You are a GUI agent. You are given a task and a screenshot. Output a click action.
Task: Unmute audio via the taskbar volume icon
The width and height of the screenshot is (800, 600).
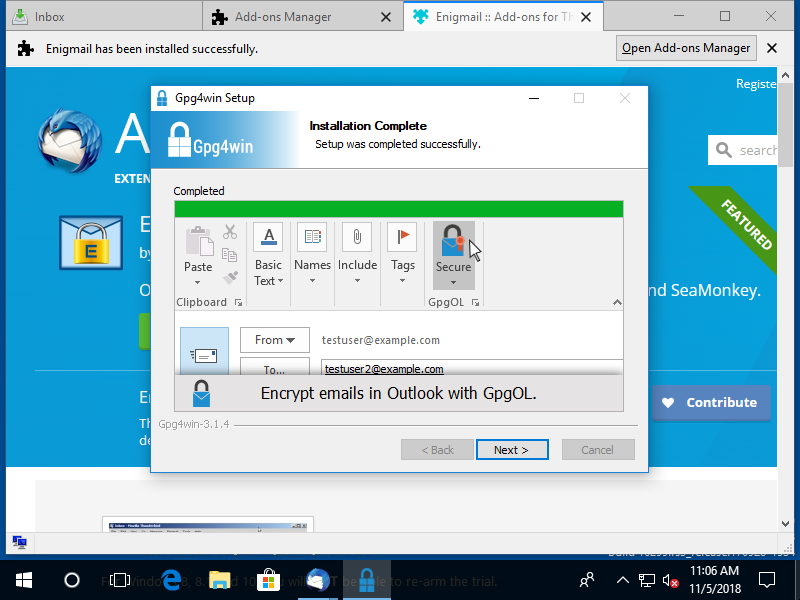coord(671,580)
